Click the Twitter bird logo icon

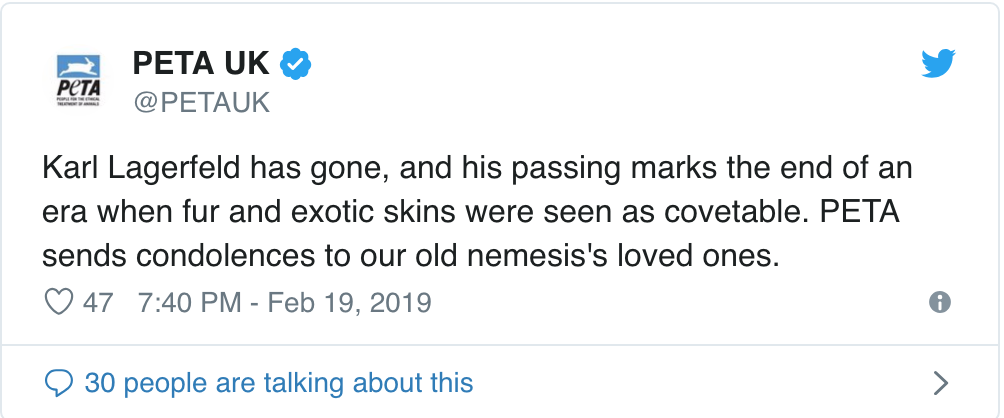click(x=938, y=63)
